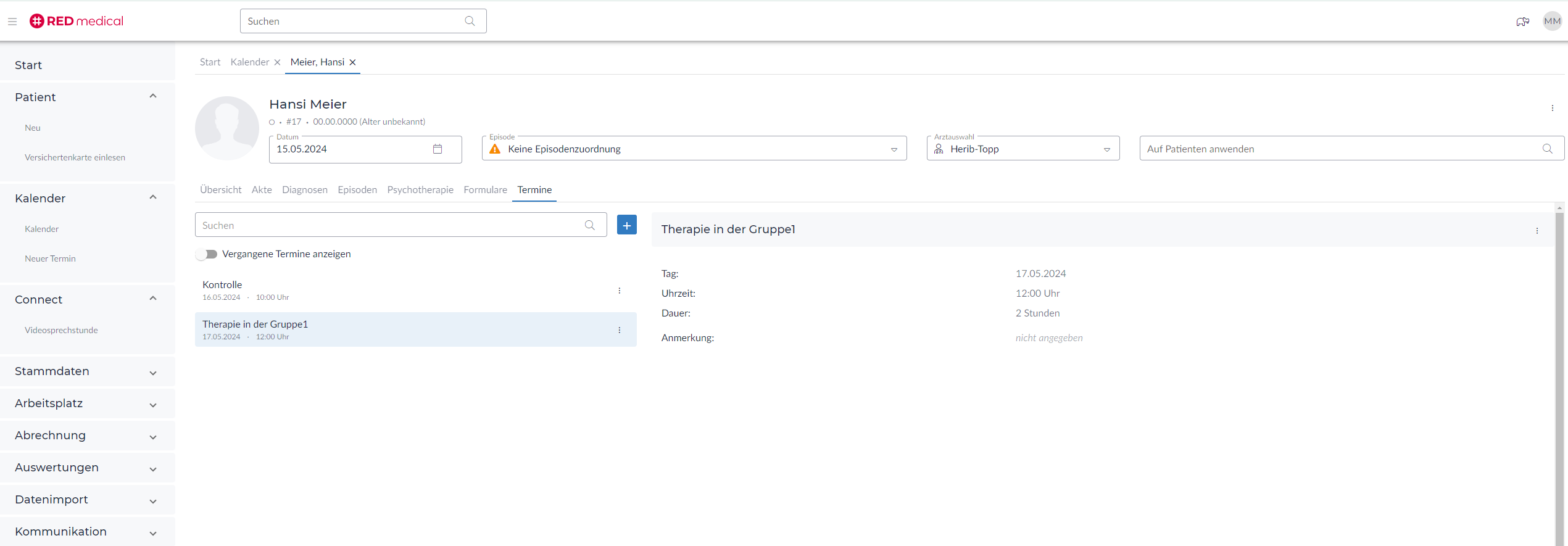1568x546 pixels.
Task: Open calendar picker in Datum field
Action: coord(438,149)
